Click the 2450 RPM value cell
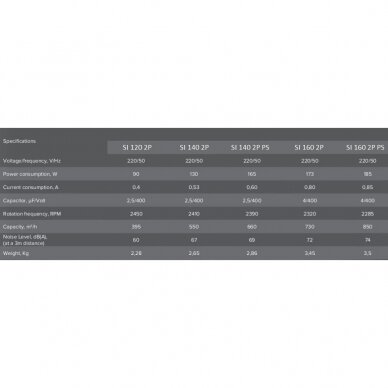Viewport: 388px width, 388px height. (136, 214)
